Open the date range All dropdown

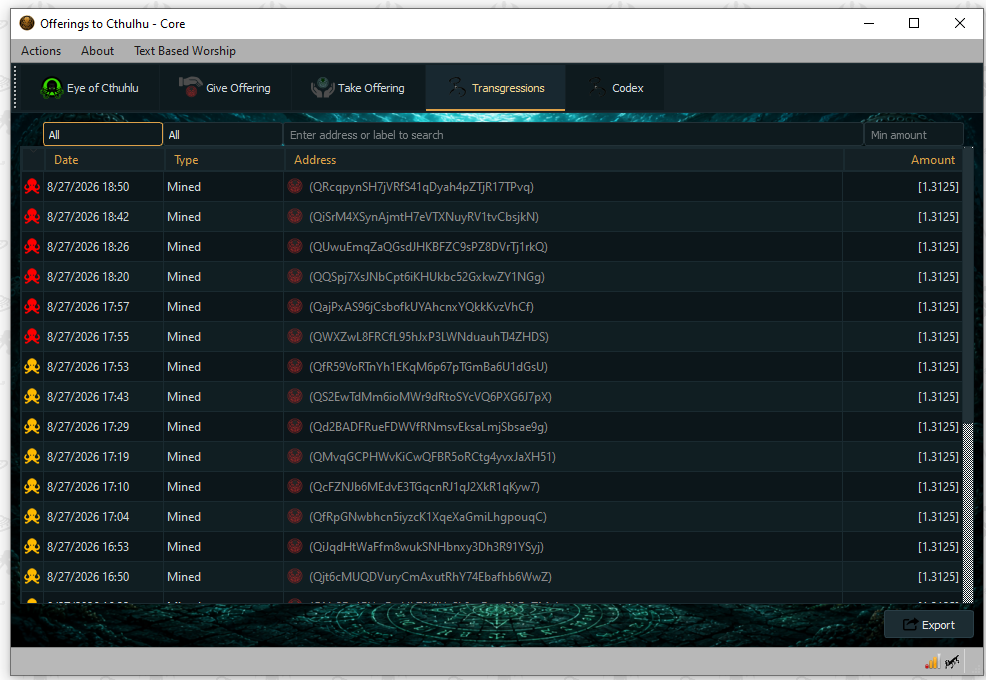click(x=102, y=135)
